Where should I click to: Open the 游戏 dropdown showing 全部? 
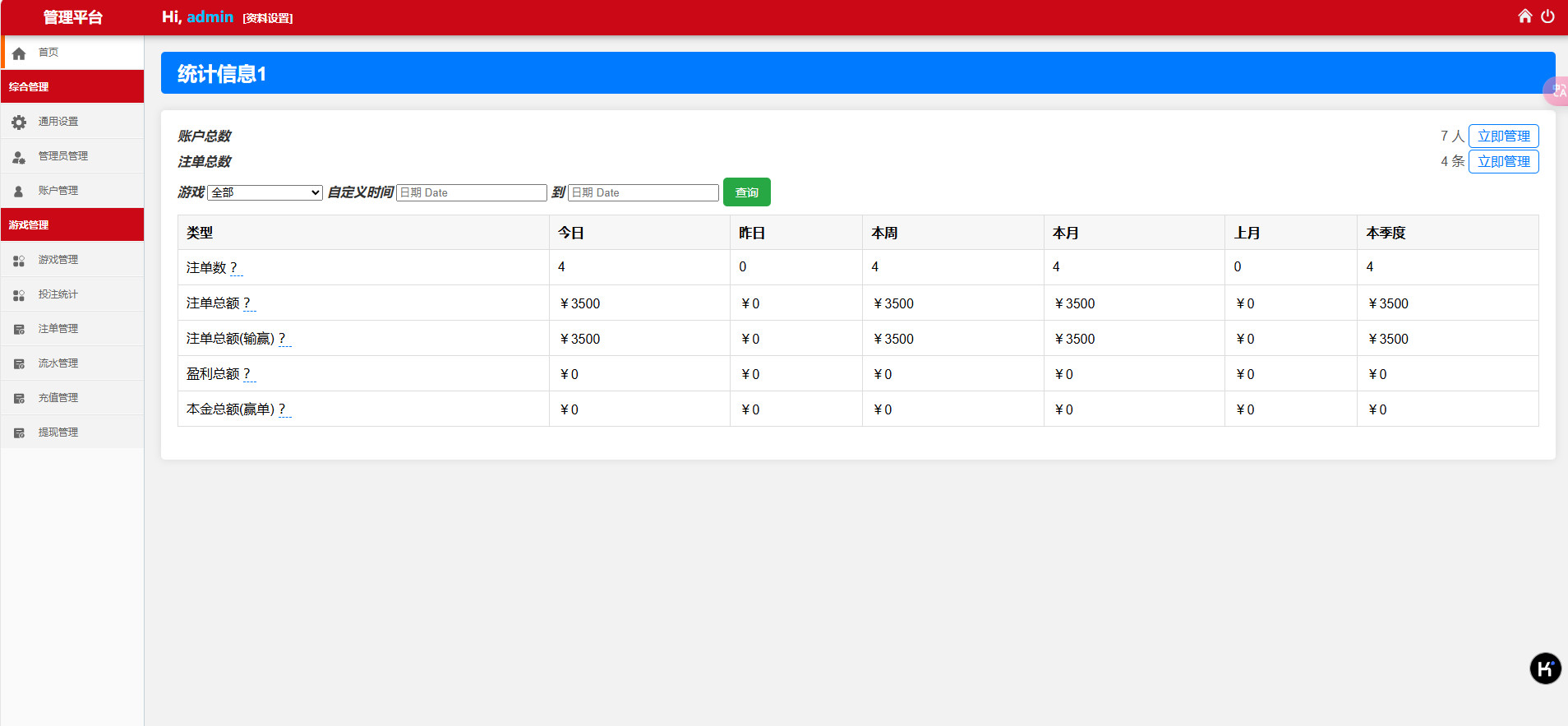point(265,192)
